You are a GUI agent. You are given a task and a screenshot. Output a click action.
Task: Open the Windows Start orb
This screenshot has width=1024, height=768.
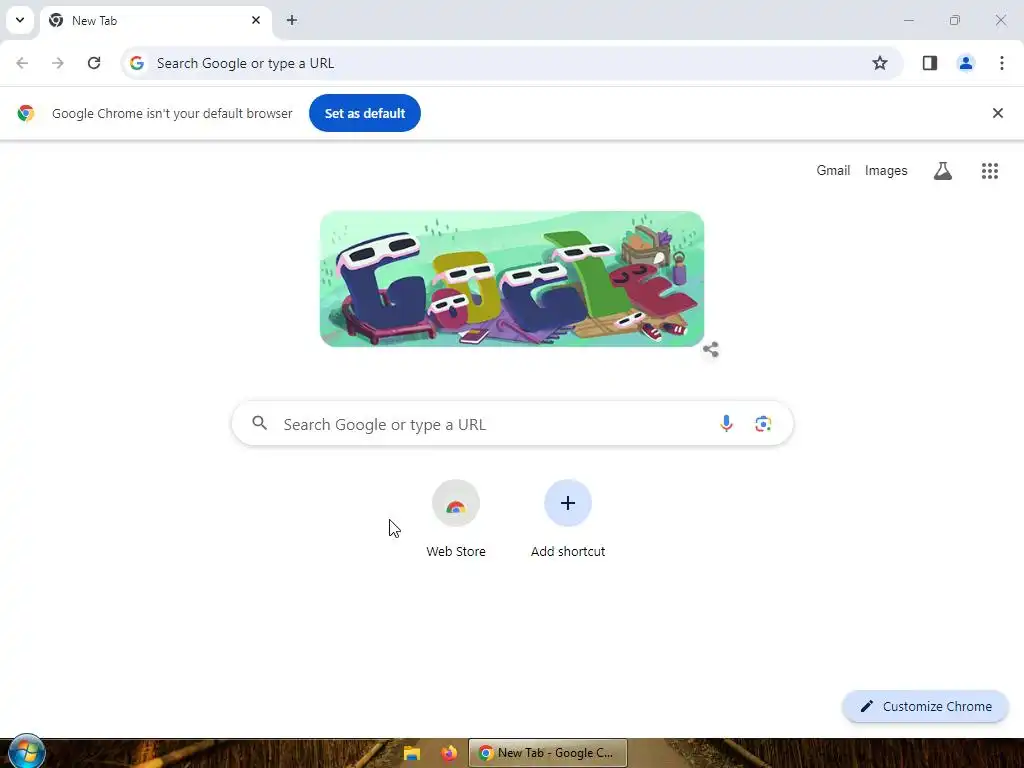tap(26, 751)
